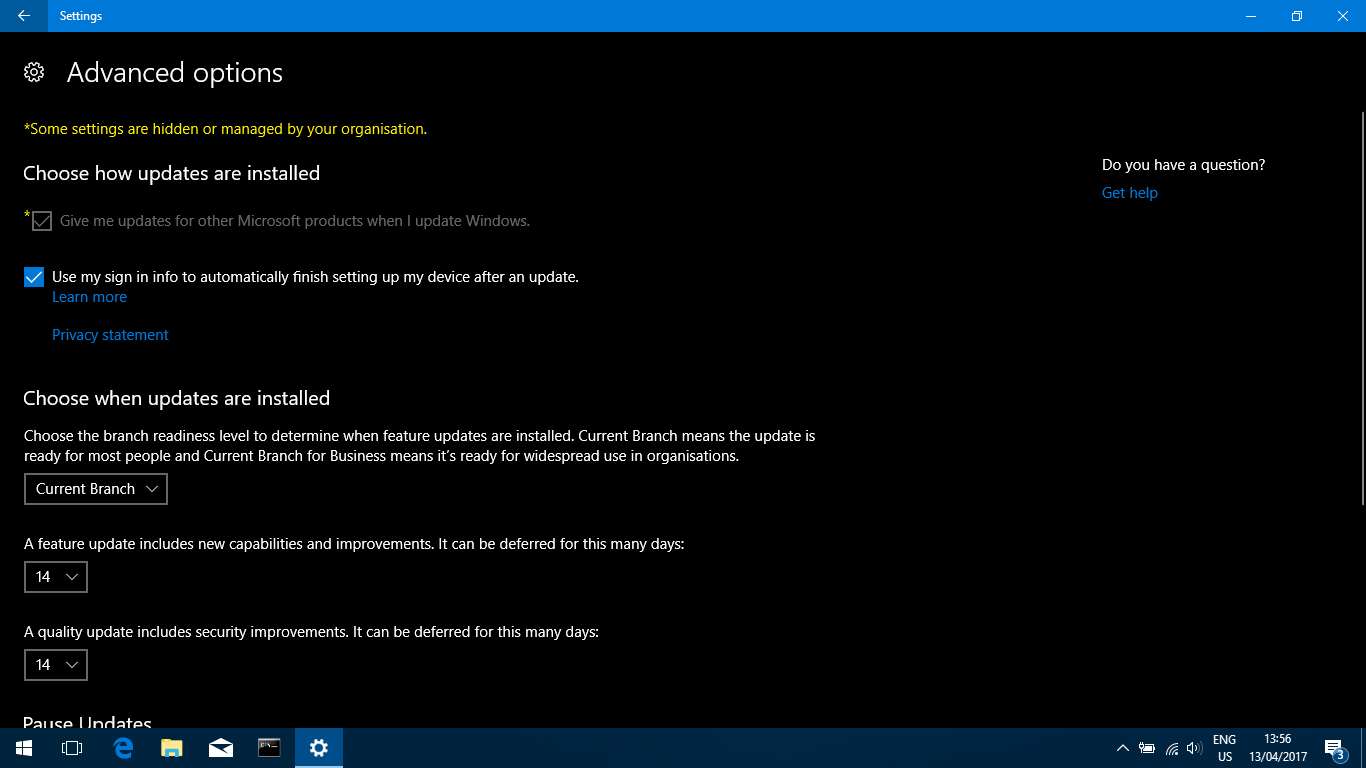Open the Privacy statement link
Viewport: 1366px width, 768px height.
[110, 335]
